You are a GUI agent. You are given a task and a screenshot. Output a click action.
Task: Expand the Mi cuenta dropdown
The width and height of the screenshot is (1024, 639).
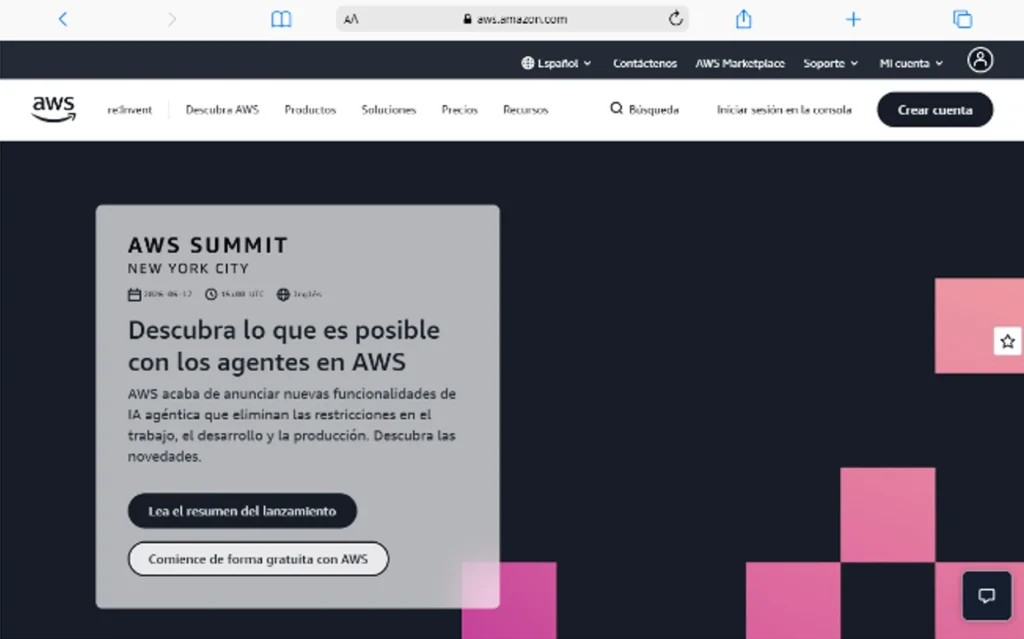click(x=911, y=63)
